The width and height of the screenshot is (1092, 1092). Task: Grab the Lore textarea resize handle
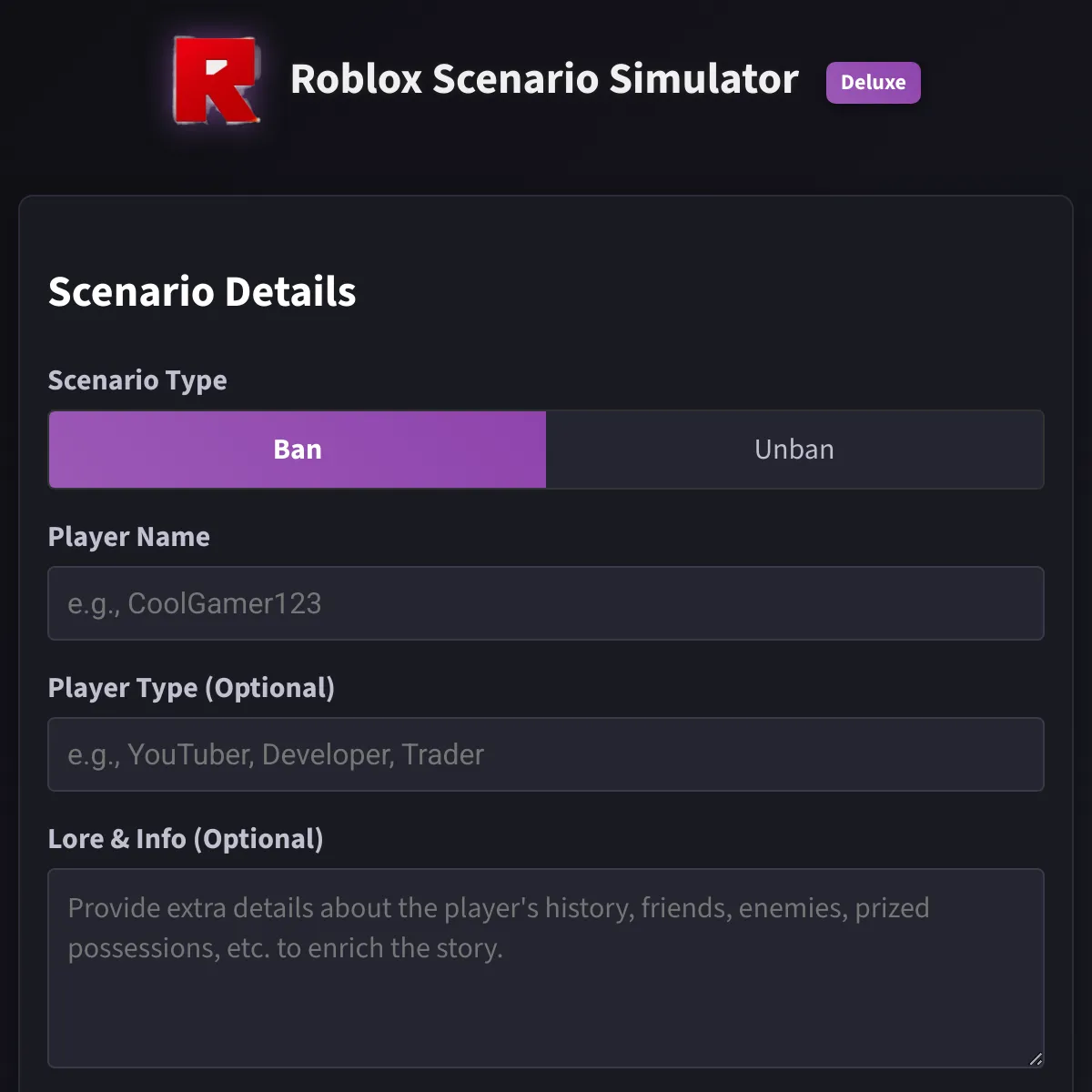pyautogui.click(x=1036, y=1059)
